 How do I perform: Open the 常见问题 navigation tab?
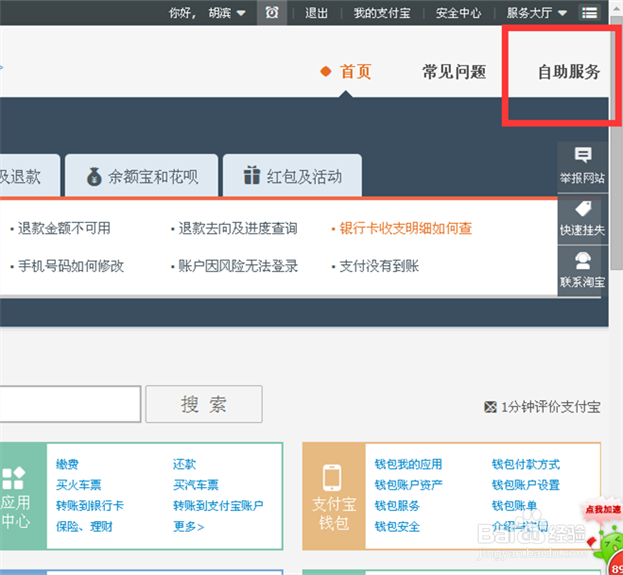(454, 72)
